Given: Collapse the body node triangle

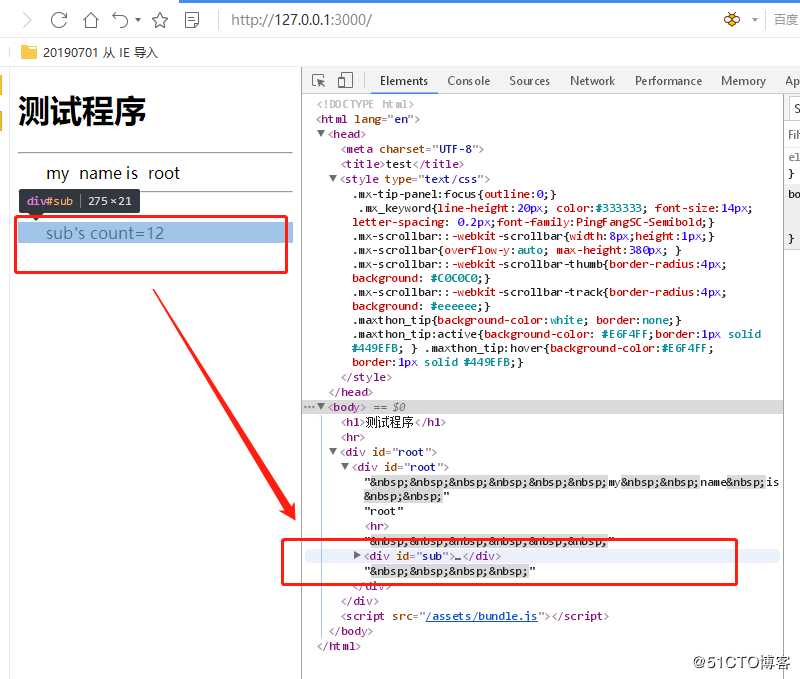Looking at the screenshot, I should [321, 407].
